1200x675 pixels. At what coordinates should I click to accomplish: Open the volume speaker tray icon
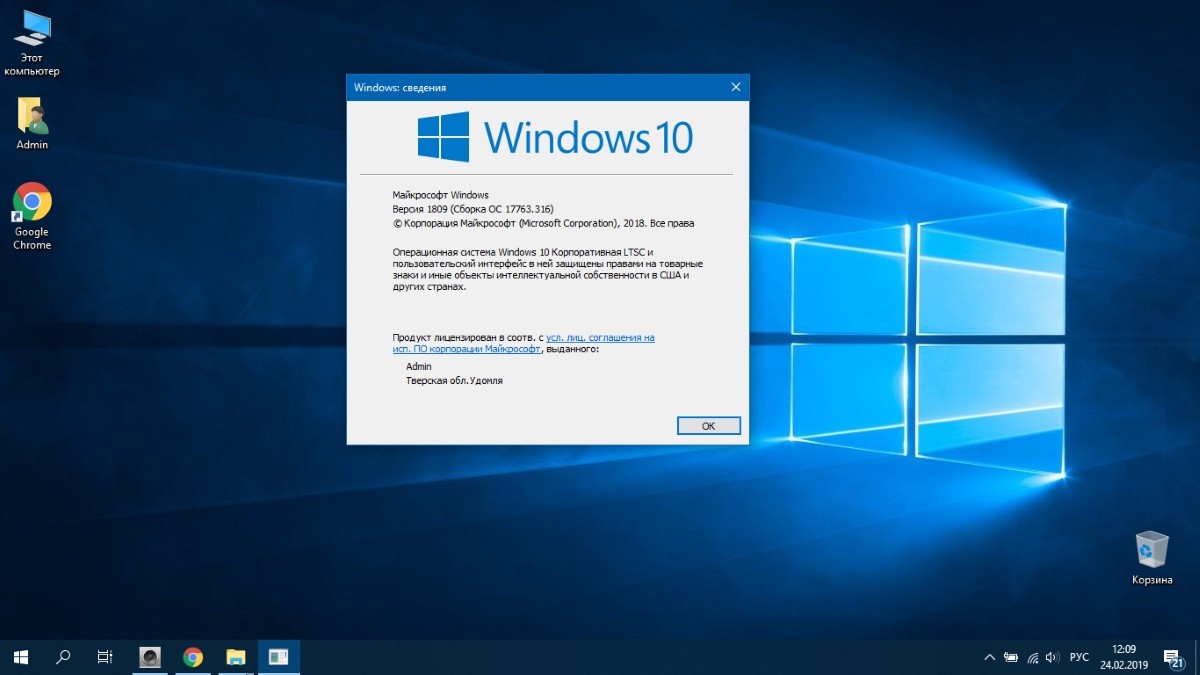(1054, 658)
